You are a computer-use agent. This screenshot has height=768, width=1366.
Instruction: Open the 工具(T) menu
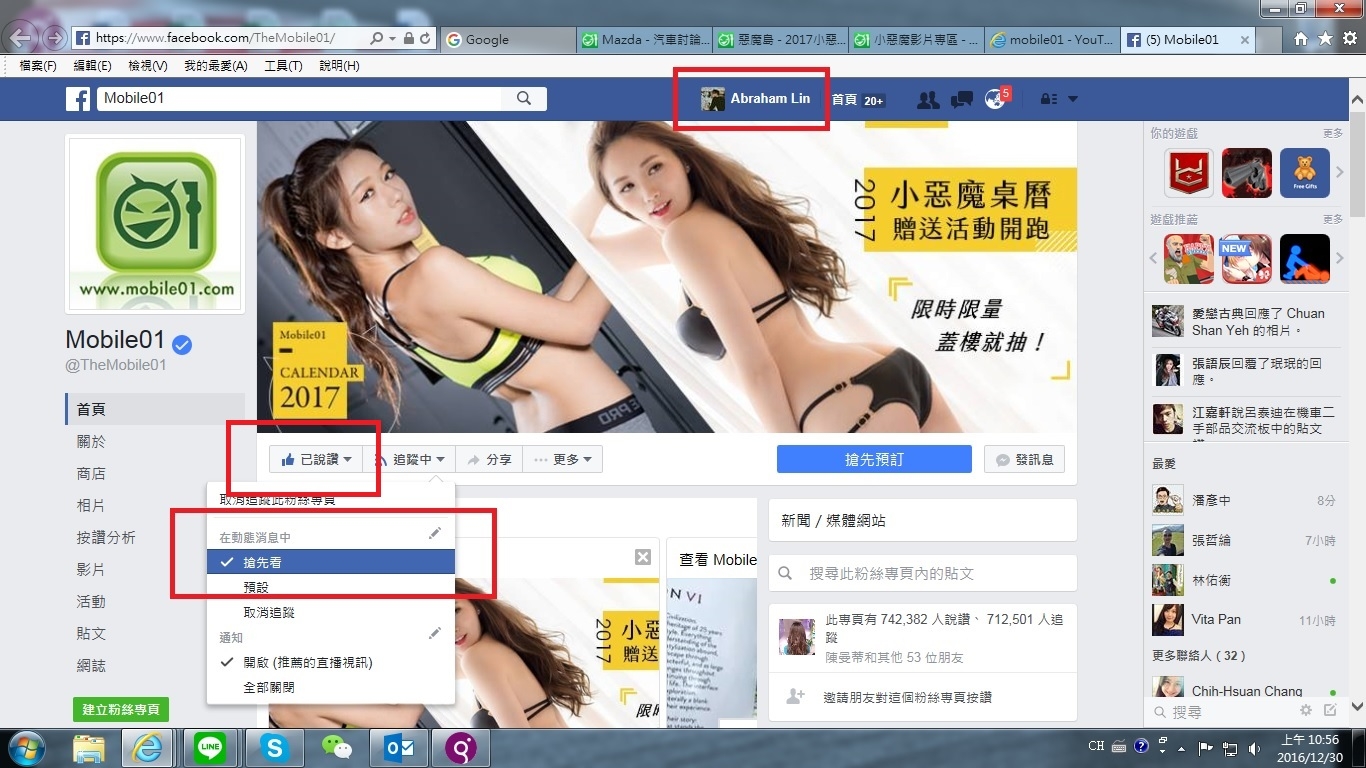pos(283,66)
